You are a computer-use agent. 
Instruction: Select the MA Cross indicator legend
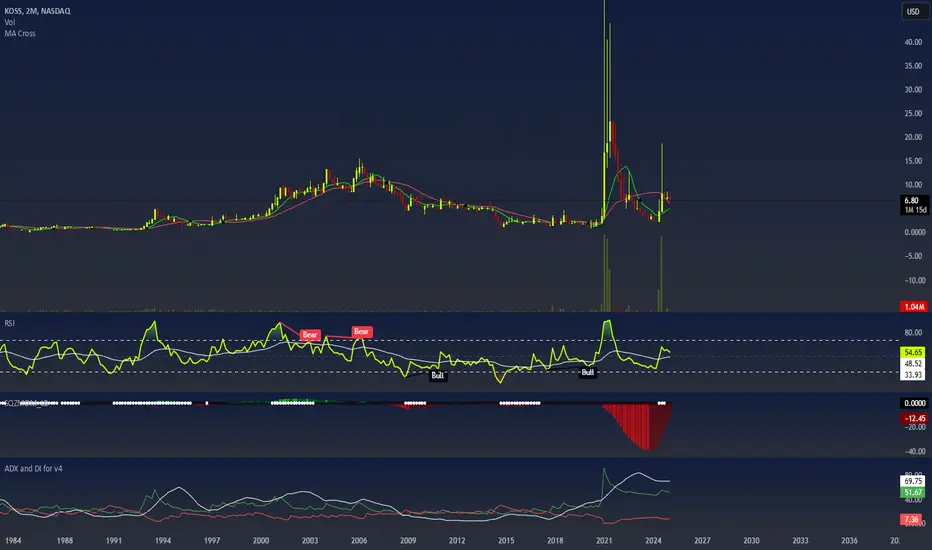pos(20,33)
